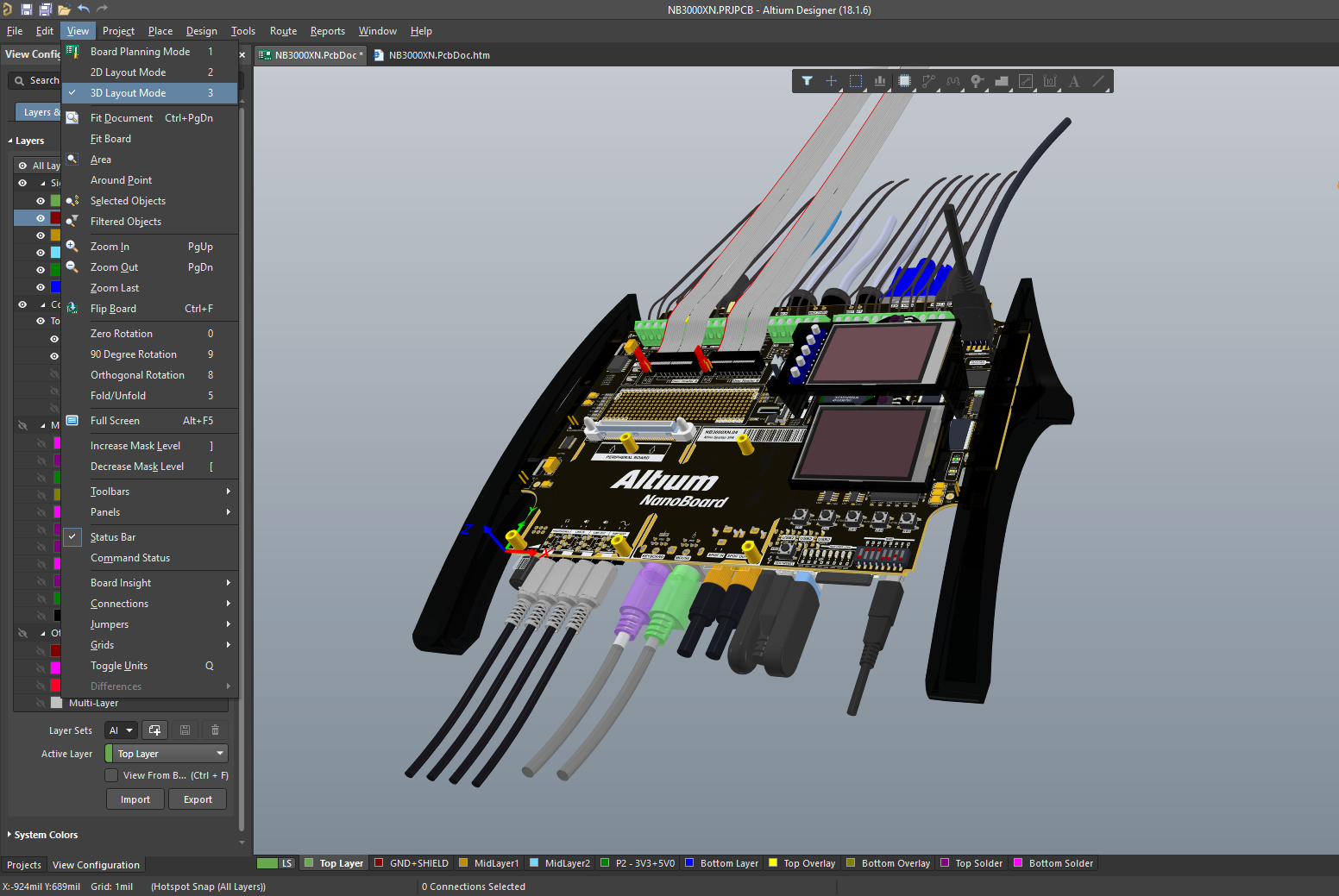Toggle visibility eye of the green signal layer
The height and width of the screenshot is (896, 1339).
[40, 201]
